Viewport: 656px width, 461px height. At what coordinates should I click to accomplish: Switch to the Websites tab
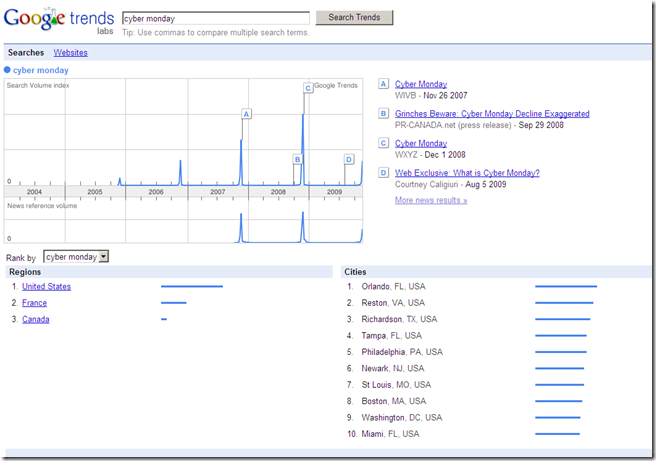[x=70, y=53]
